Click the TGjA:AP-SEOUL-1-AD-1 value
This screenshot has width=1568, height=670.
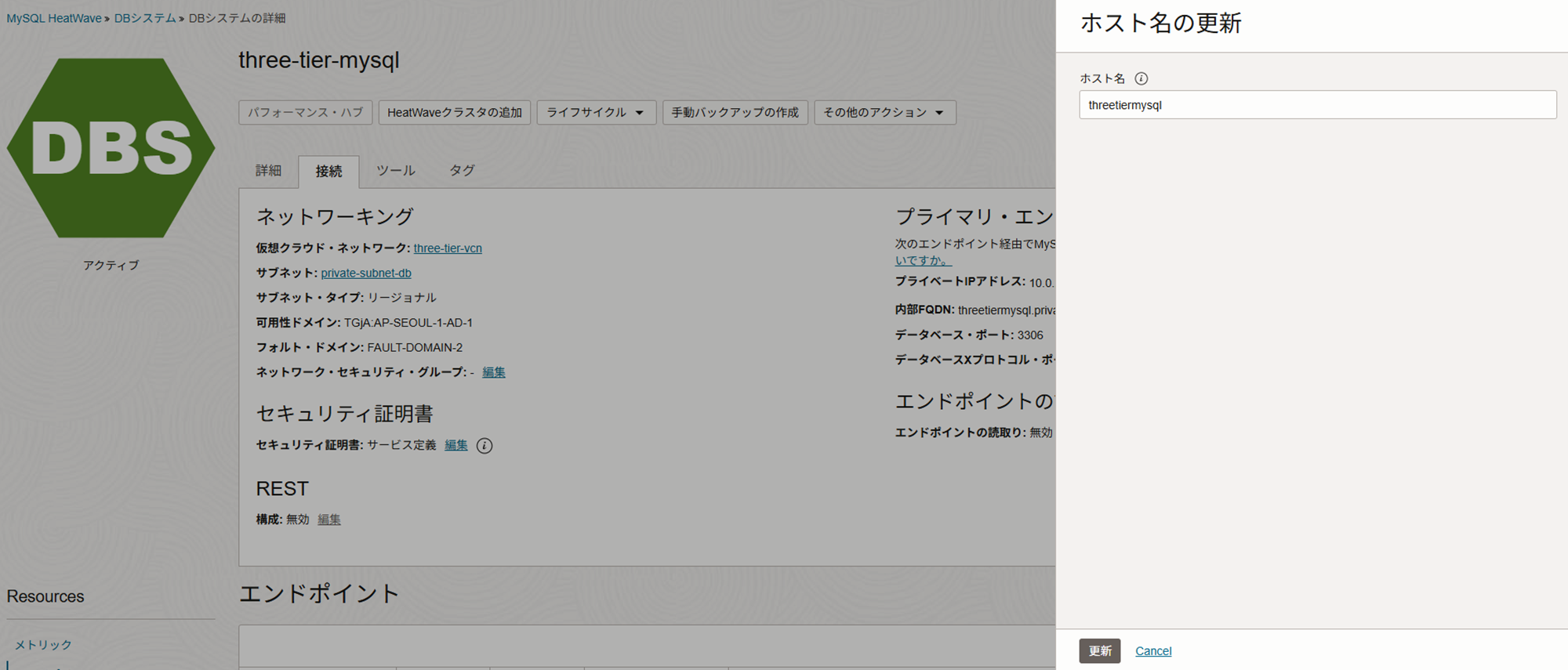[x=408, y=323]
